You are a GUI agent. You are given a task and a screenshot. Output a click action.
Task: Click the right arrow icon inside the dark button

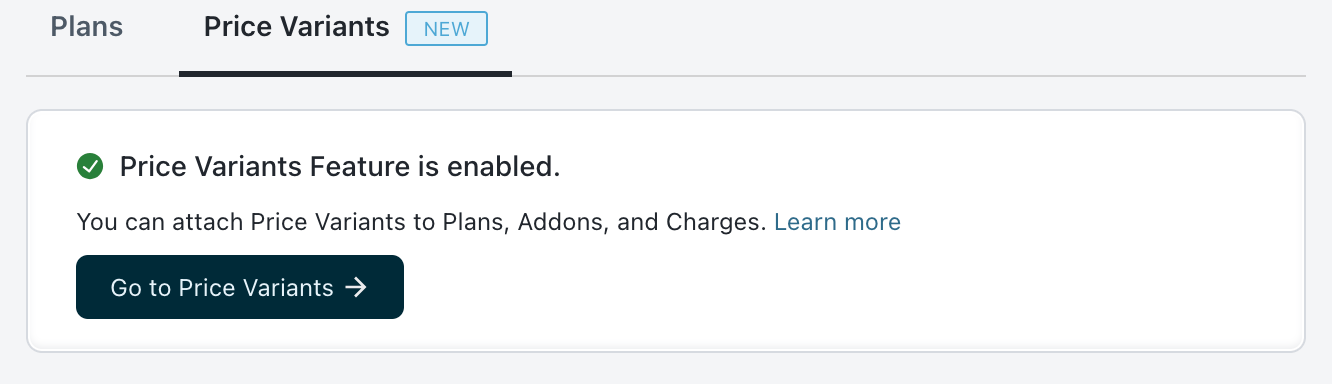click(x=356, y=288)
